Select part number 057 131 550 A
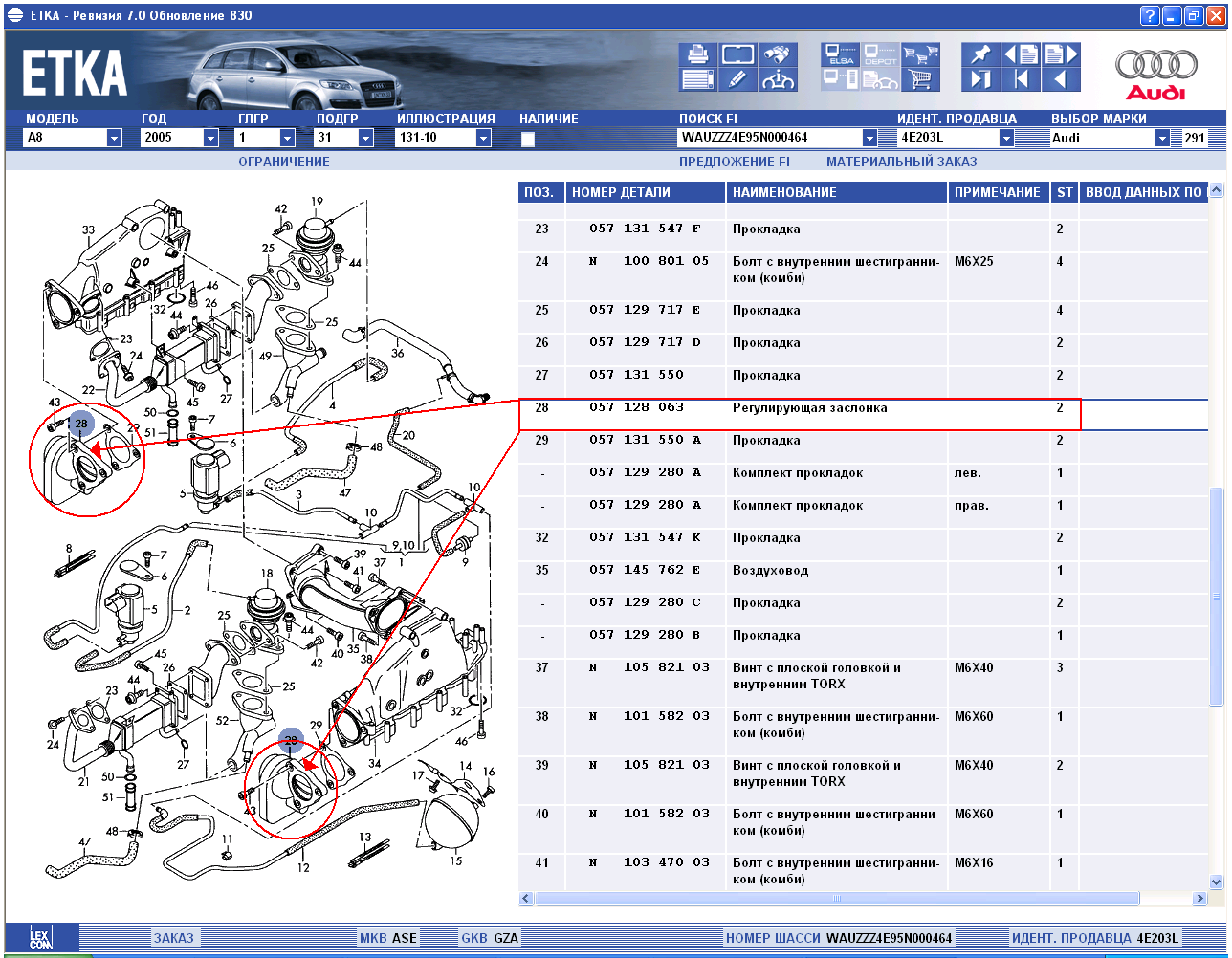The height and width of the screenshot is (958, 1232). pyautogui.click(x=645, y=440)
